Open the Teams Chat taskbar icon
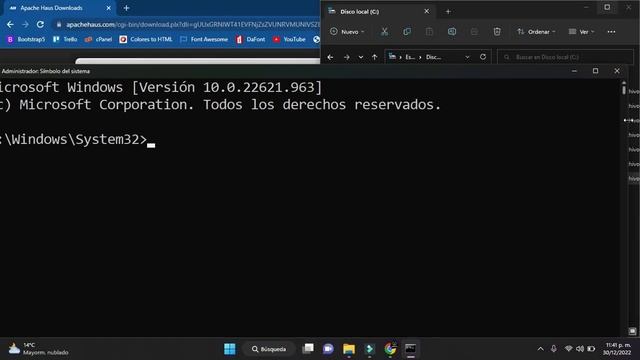 tap(328, 349)
